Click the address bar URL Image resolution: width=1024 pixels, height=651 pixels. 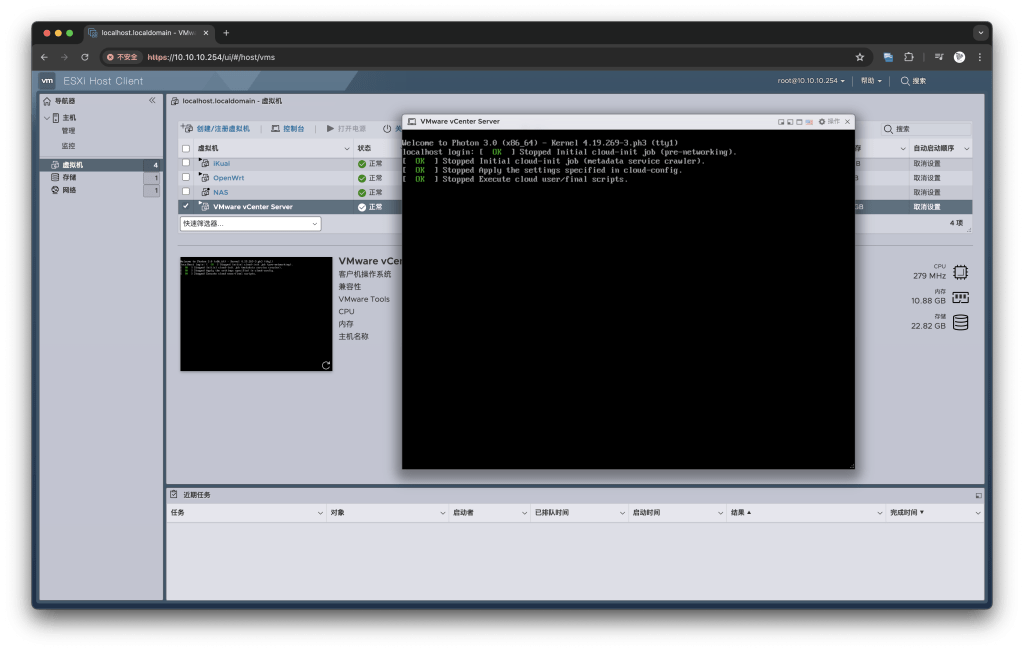[211, 57]
